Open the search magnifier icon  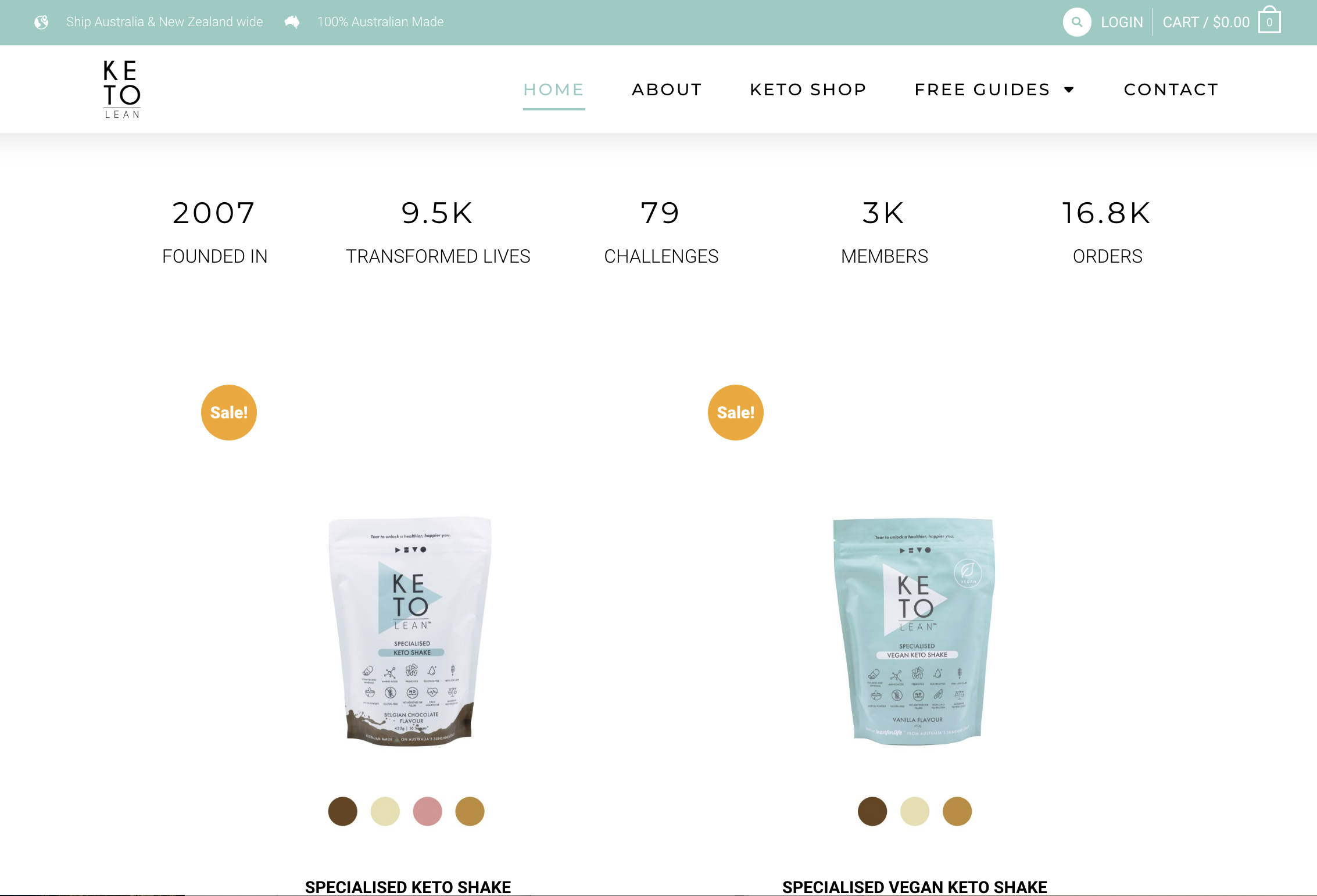point(1076,22)
